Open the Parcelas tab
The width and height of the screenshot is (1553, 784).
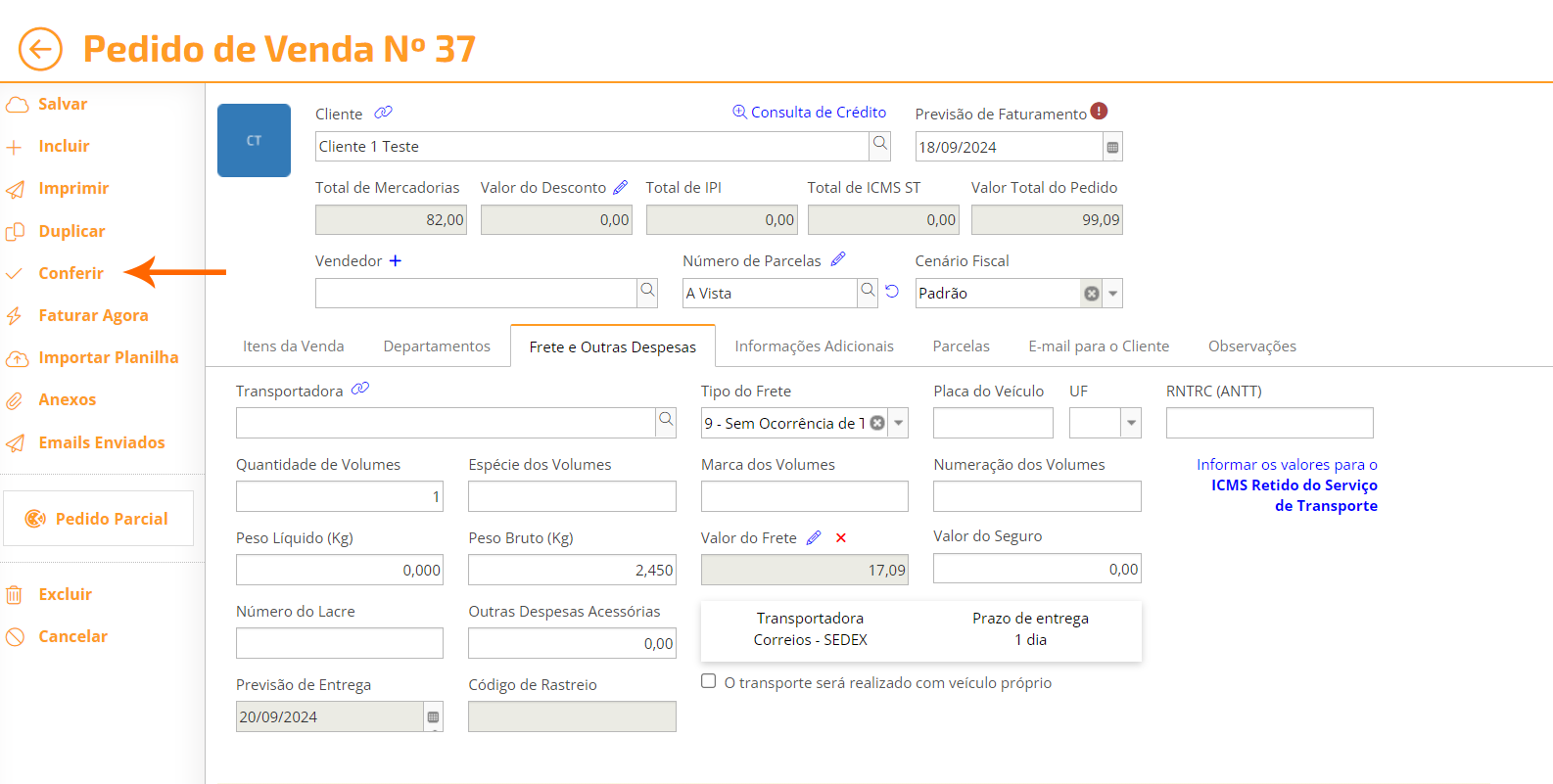click(961, 346)
